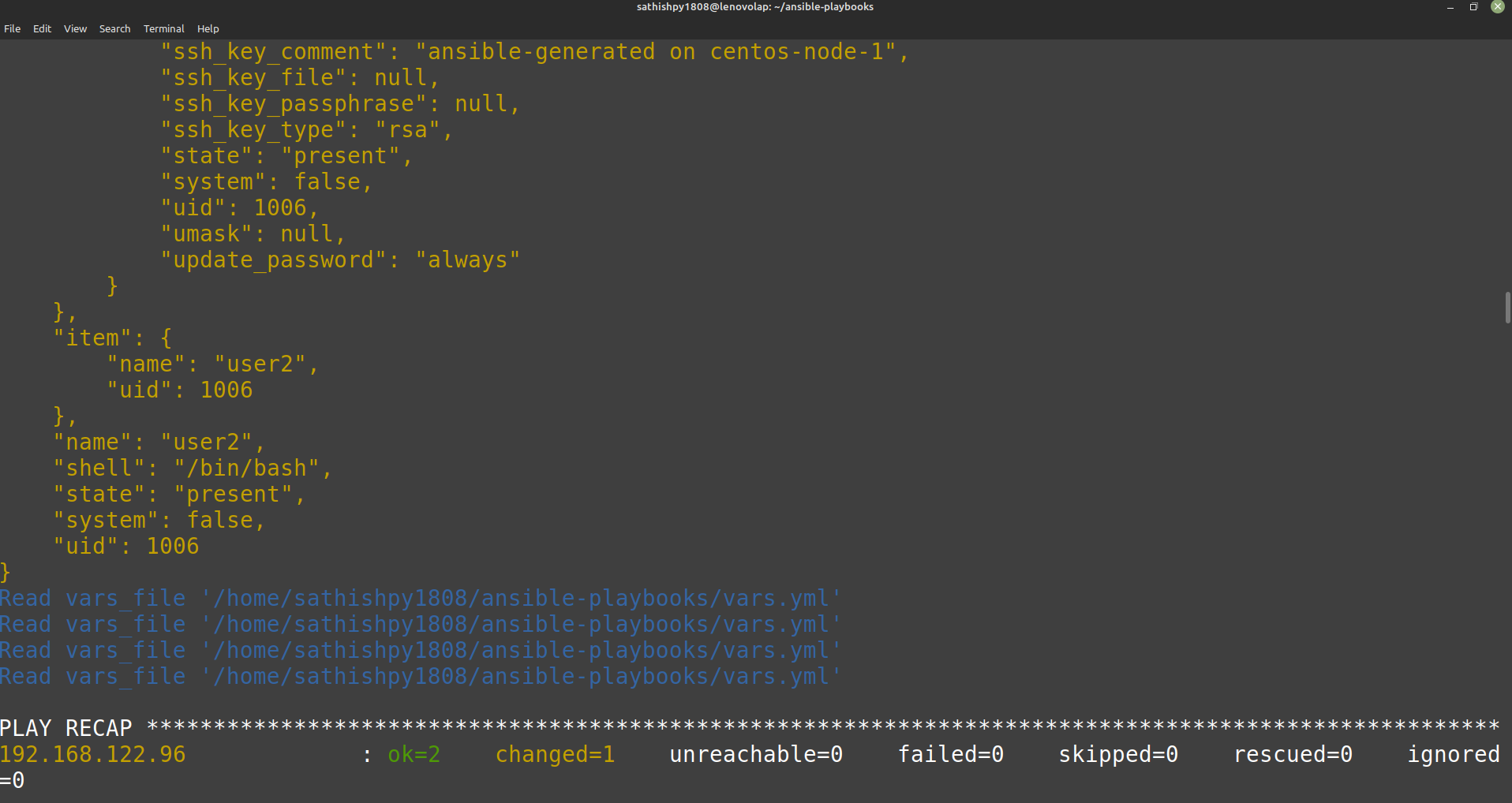Click the "ssh_key_comment" key text
1512x803 pixels.
[273, 52]
